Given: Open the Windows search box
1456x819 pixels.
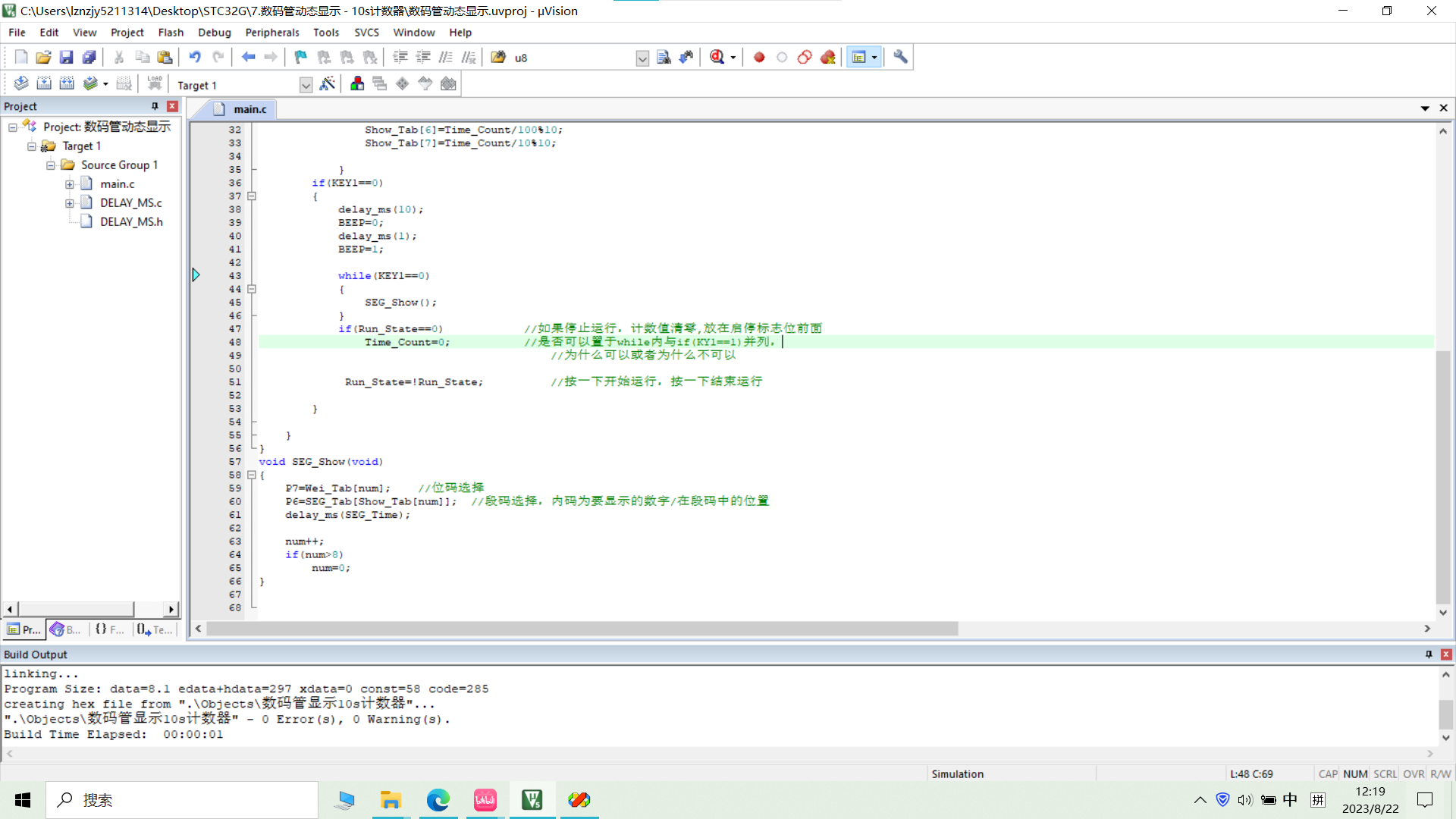Looking at the screenshot, I should [x=182, y=800].
